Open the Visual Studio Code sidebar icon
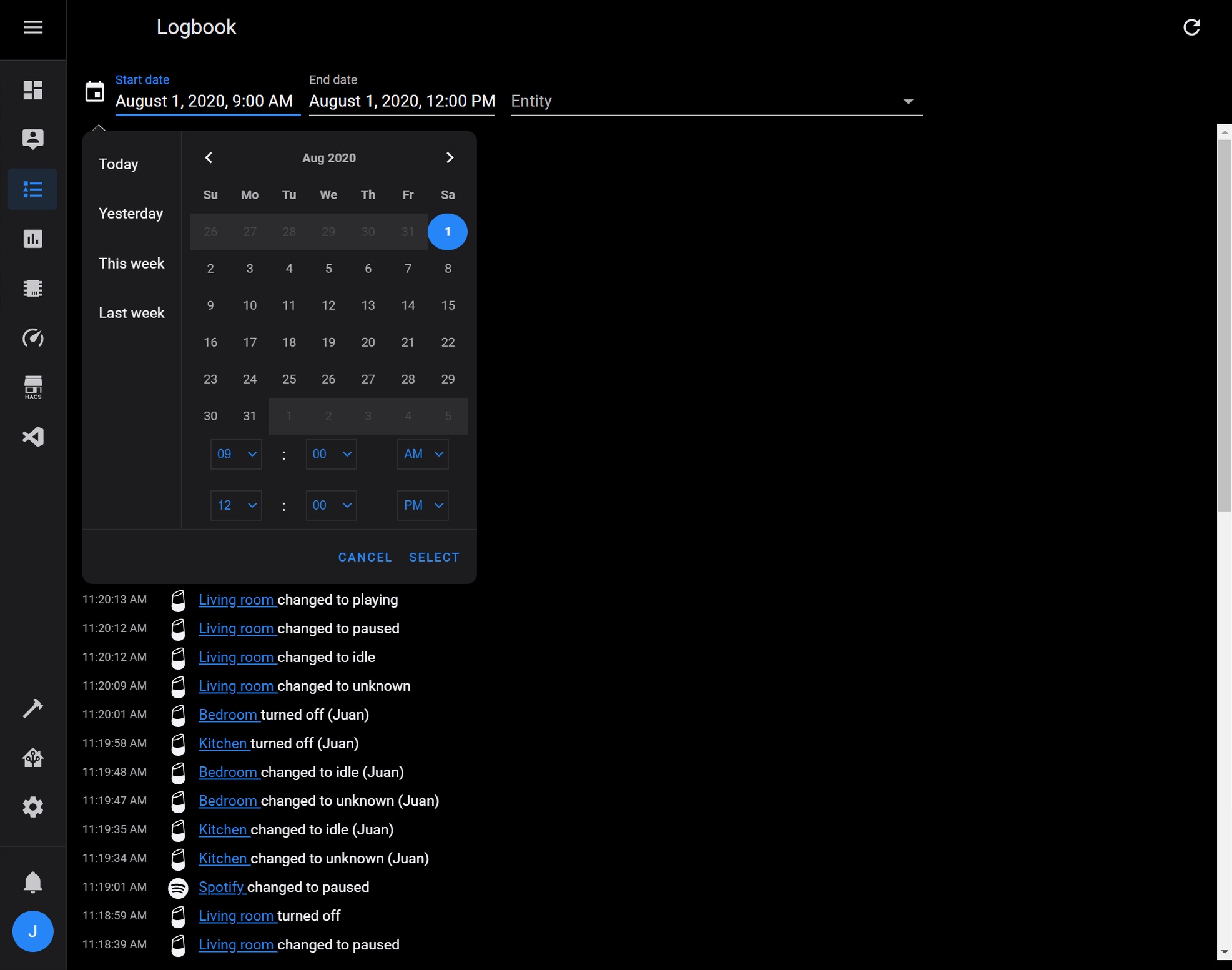This screenshot has width=1232, height=970. 33,437
